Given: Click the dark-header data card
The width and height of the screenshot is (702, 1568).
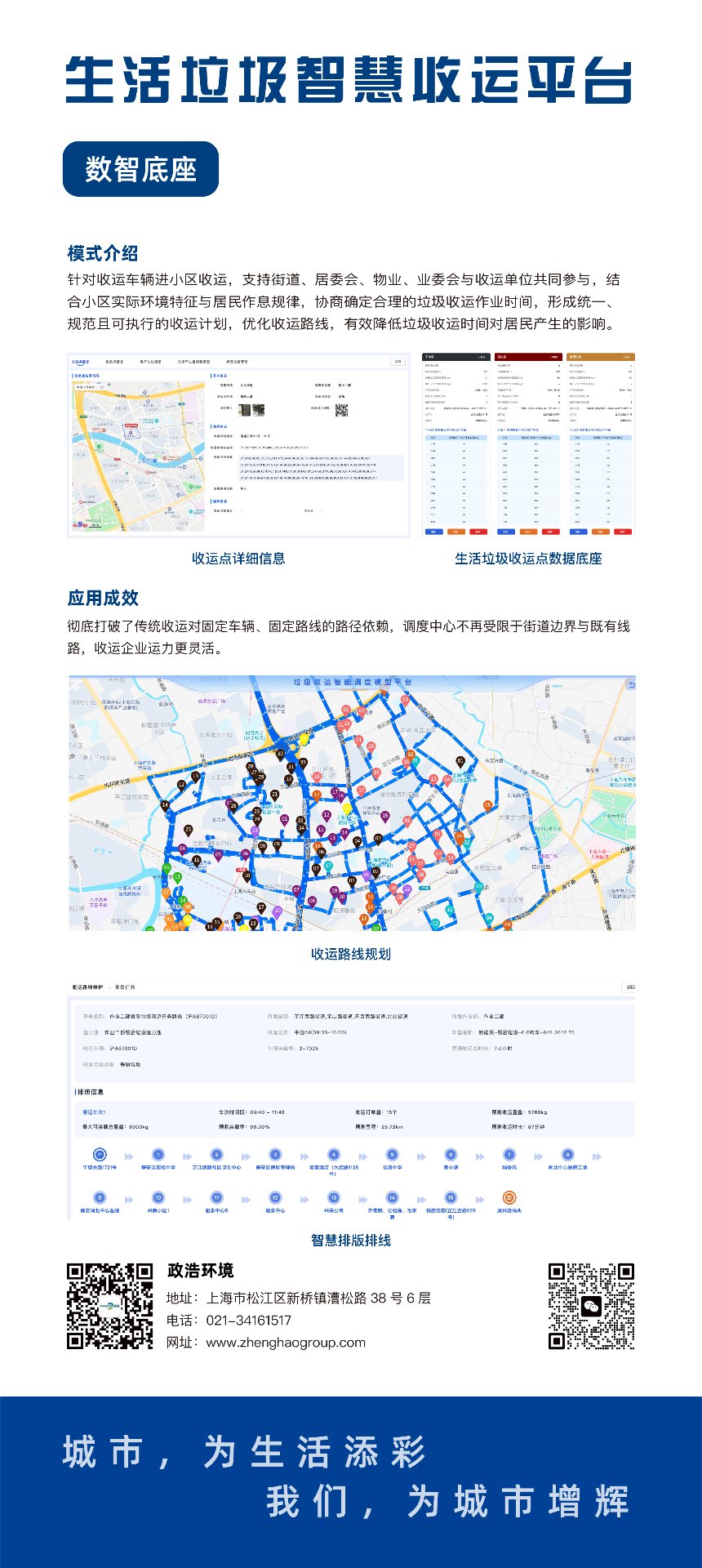Looking at the screenshot, I should point(455,445).
